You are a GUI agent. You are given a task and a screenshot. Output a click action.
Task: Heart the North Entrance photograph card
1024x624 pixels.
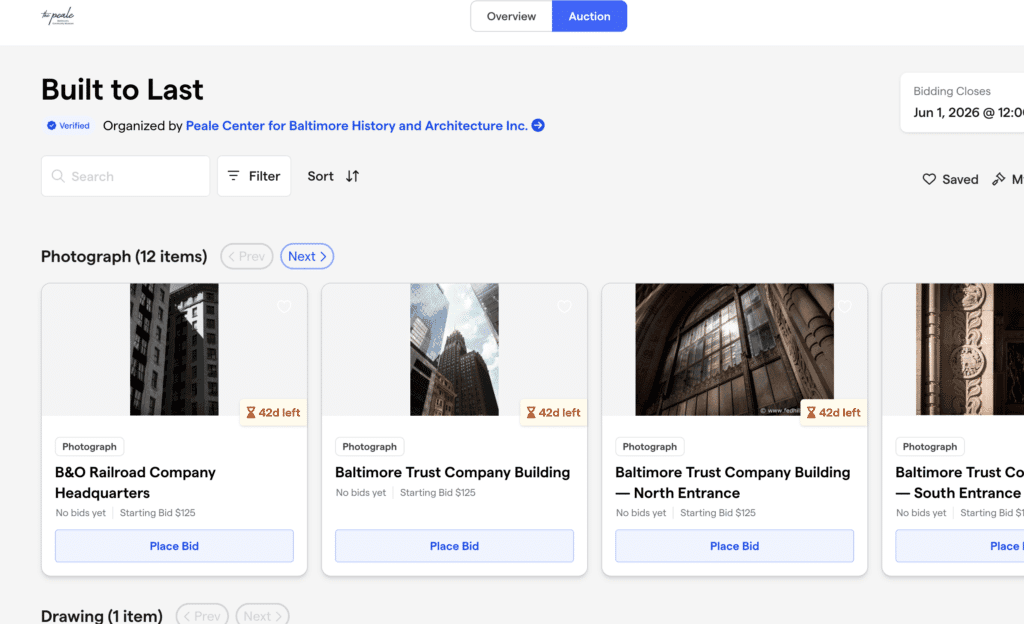(x=844, y=306)
